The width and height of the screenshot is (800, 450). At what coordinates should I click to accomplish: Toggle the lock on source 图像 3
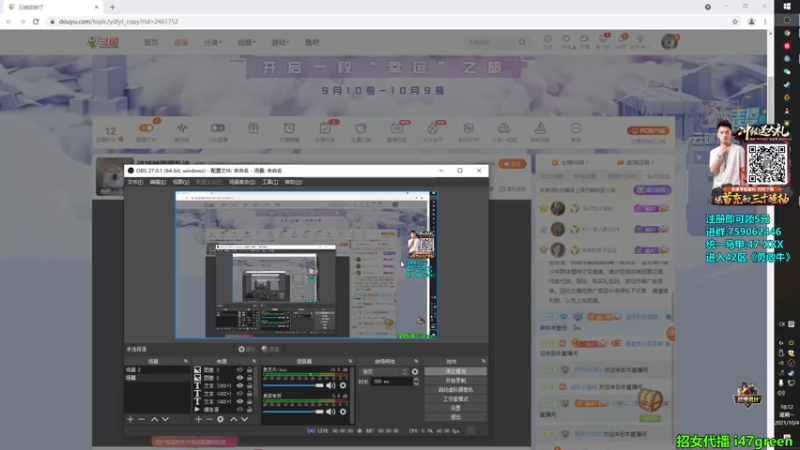point(249,370)
